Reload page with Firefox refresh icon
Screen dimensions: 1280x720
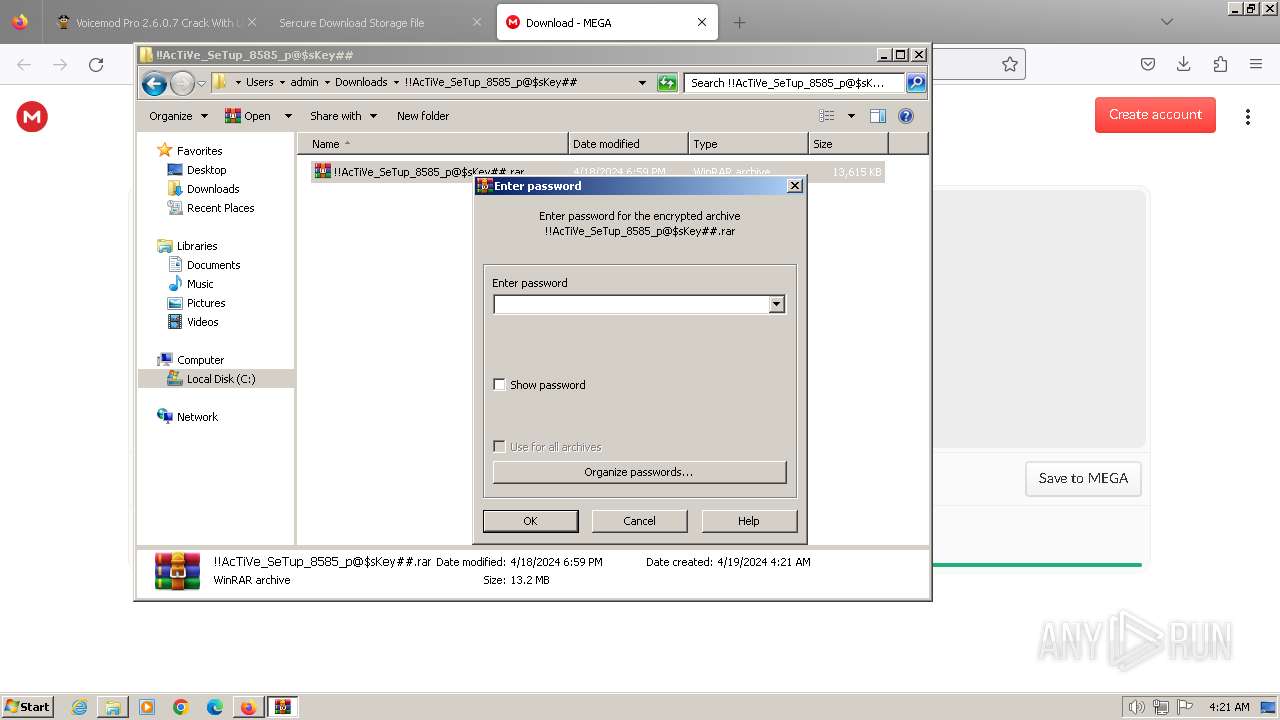[x=96, y=65]
